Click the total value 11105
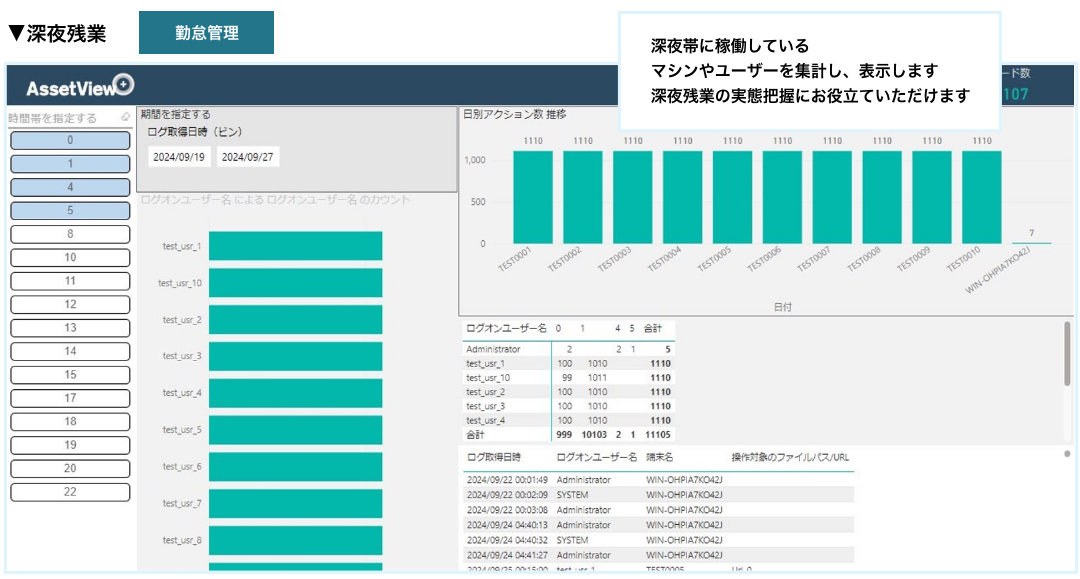The height and width of the screenshot is (579, 1080). (x=658, y=434)
